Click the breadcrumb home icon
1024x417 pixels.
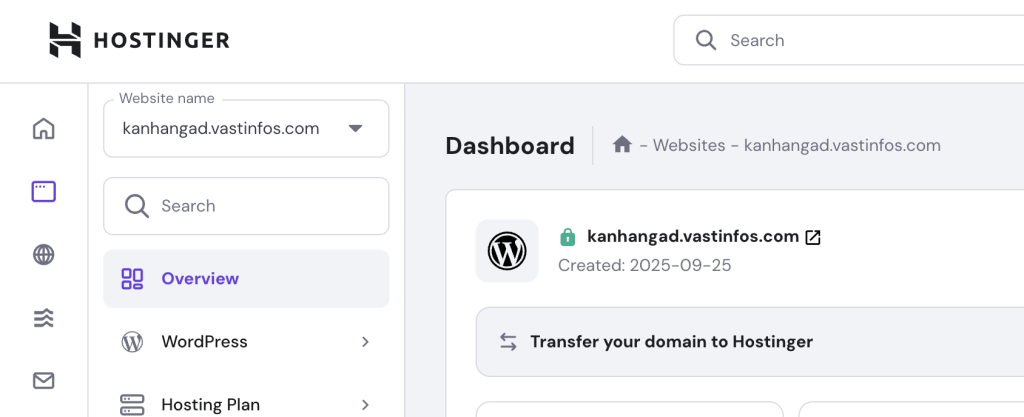pyautogui.click(x=622, y=145)
